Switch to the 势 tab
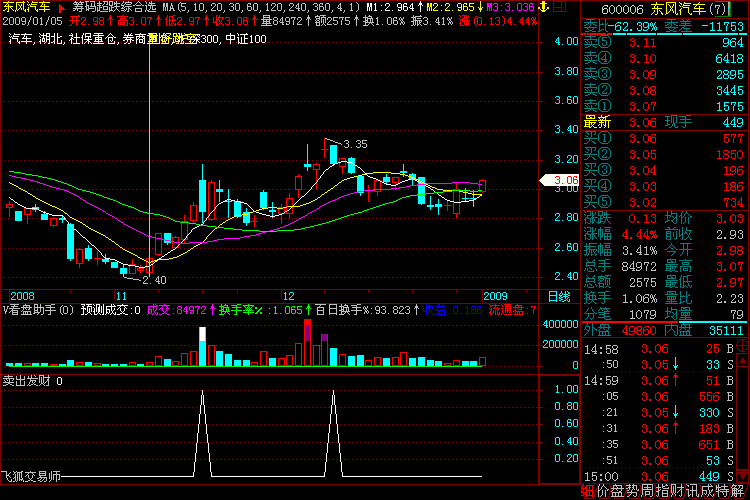 [x=632, y=491]
